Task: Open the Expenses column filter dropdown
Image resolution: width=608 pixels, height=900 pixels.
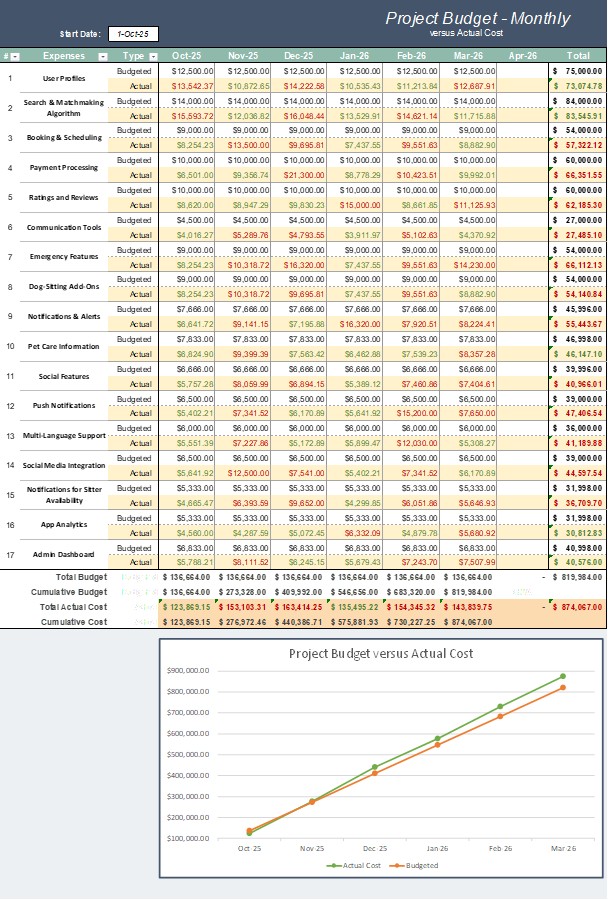Action: [x=106, y=56]
